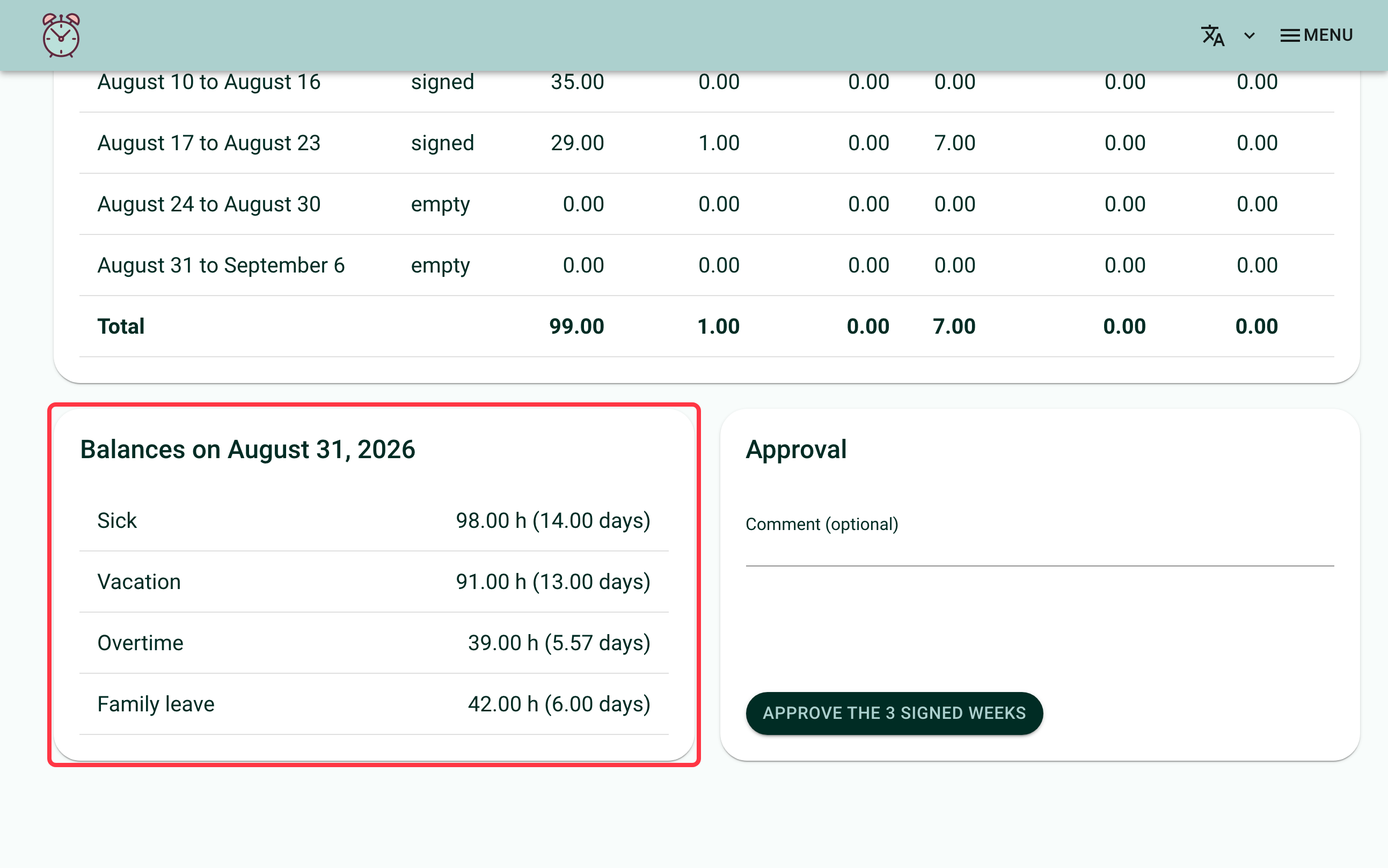Click the 35.00 hours value
The height and width of the screenshot is (868, 1388).
577,82
